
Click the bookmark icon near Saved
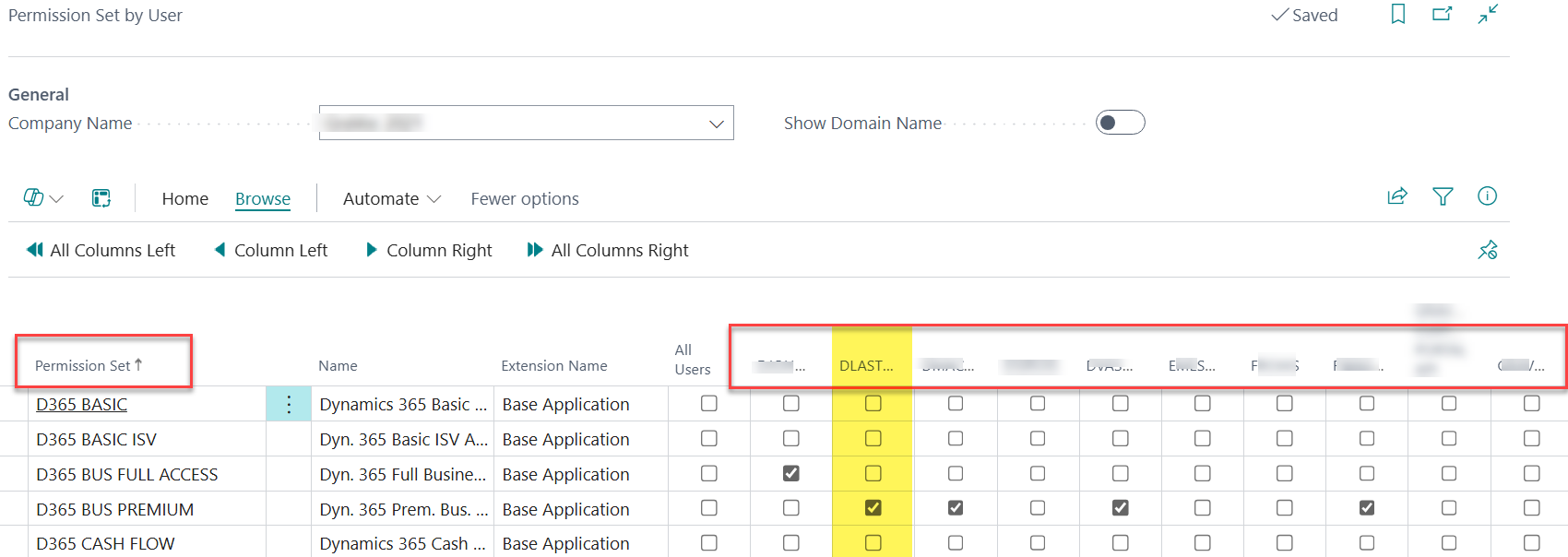coord(1398,14)
